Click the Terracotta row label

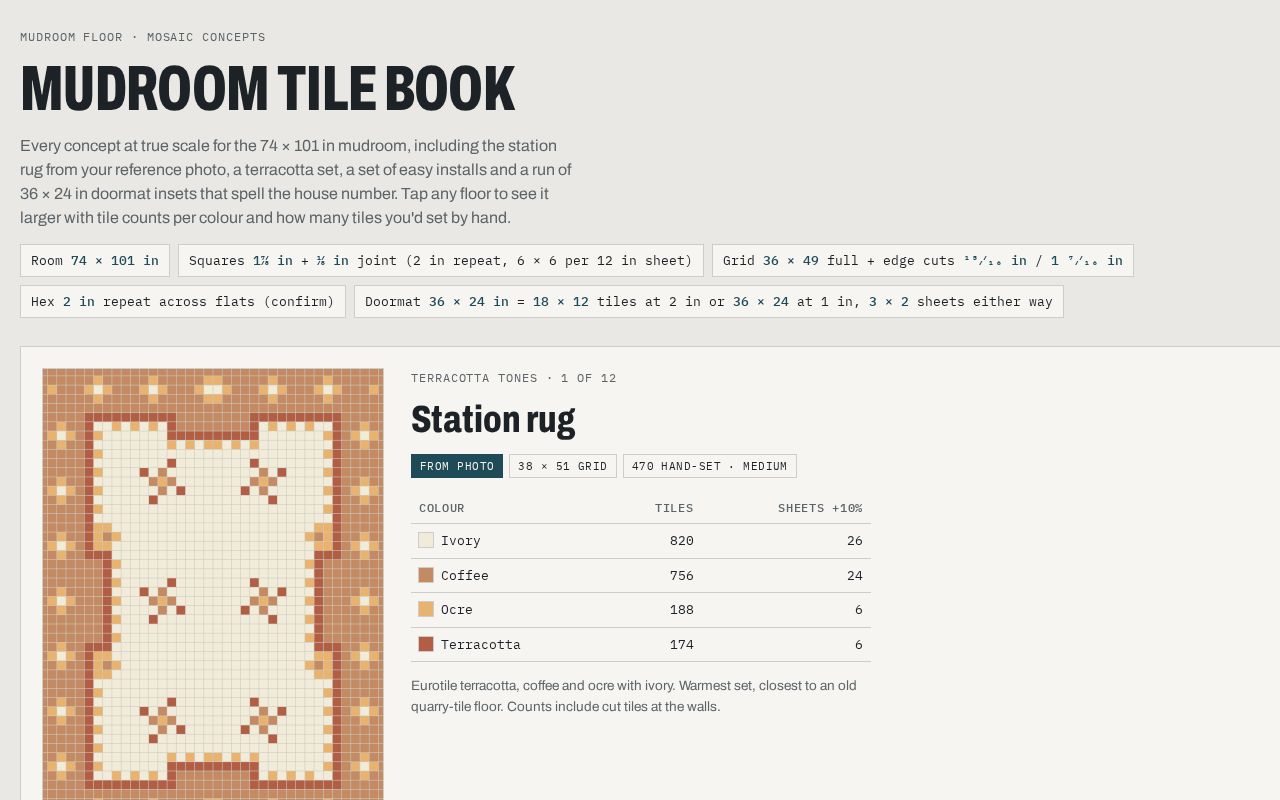point(481,644)
